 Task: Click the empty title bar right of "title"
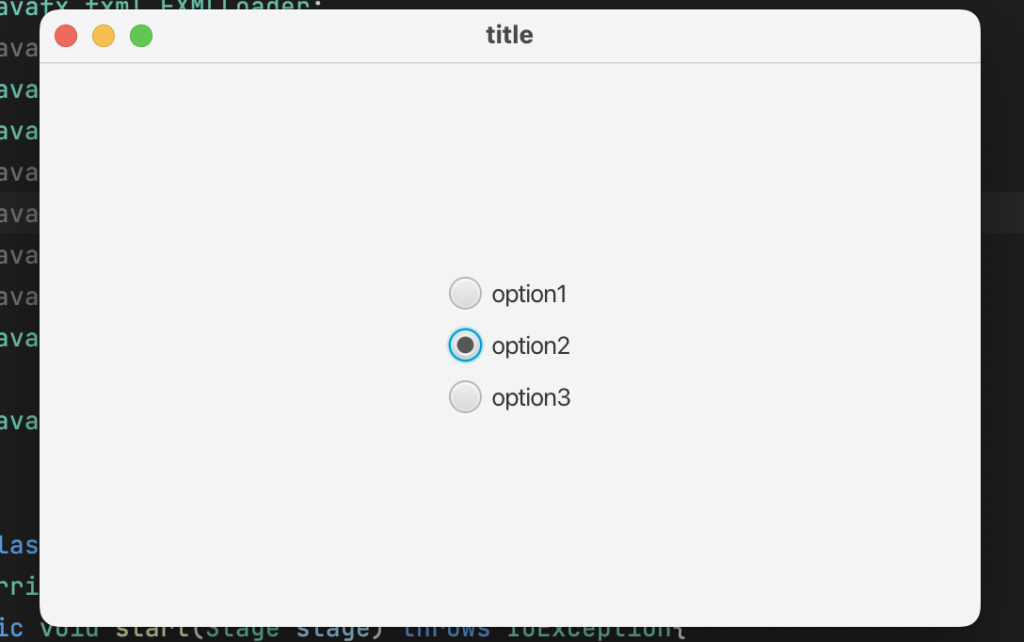750,36
